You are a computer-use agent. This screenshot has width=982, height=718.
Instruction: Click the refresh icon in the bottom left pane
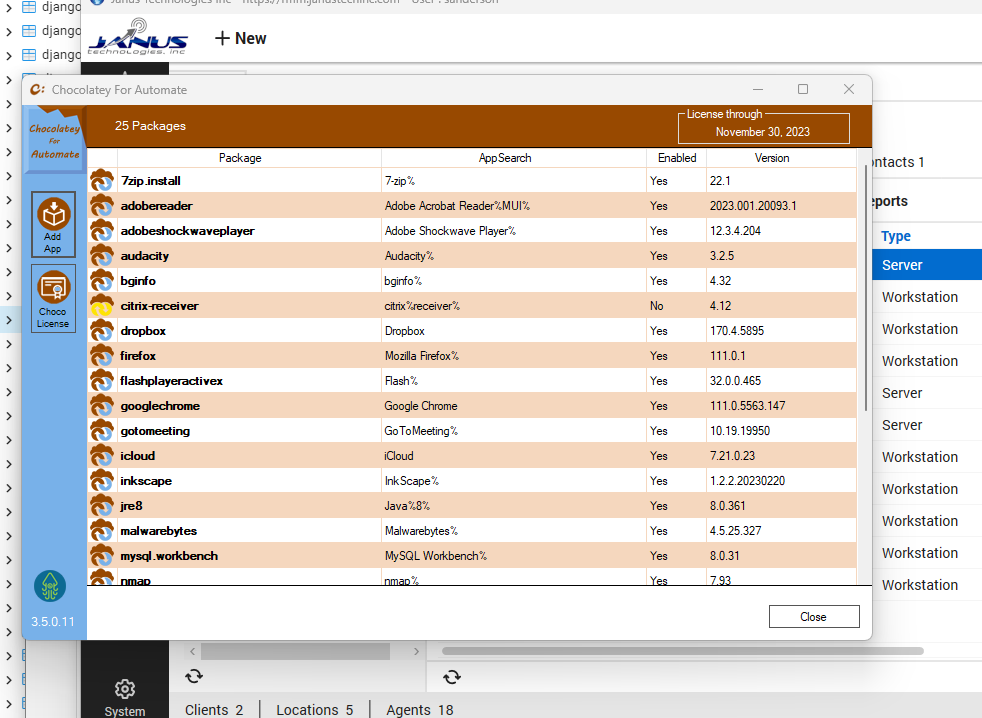point(193,676)
